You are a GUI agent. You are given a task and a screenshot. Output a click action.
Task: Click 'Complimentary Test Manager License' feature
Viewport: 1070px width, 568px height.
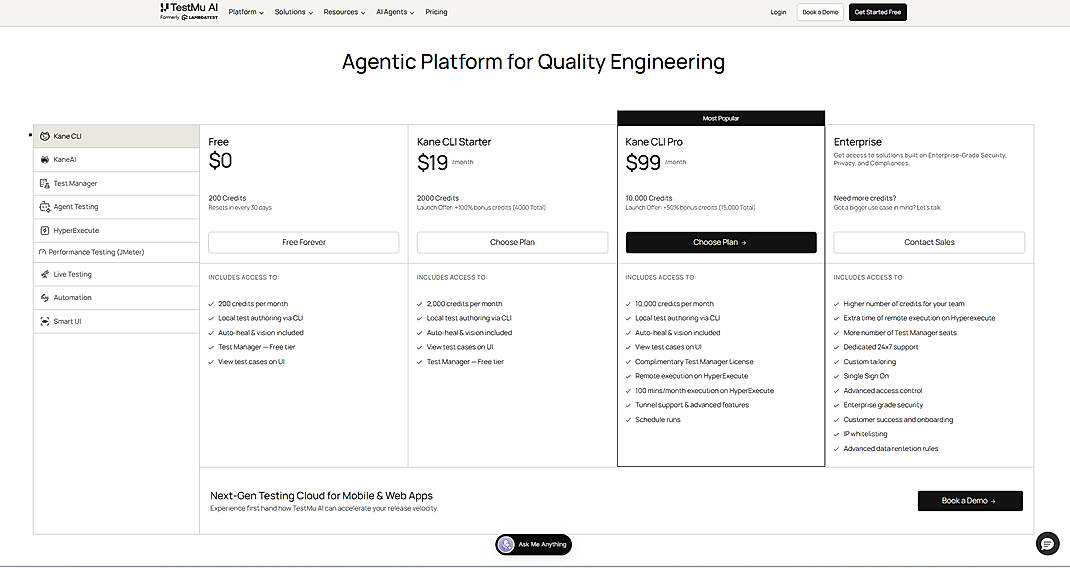pos(694,362)
